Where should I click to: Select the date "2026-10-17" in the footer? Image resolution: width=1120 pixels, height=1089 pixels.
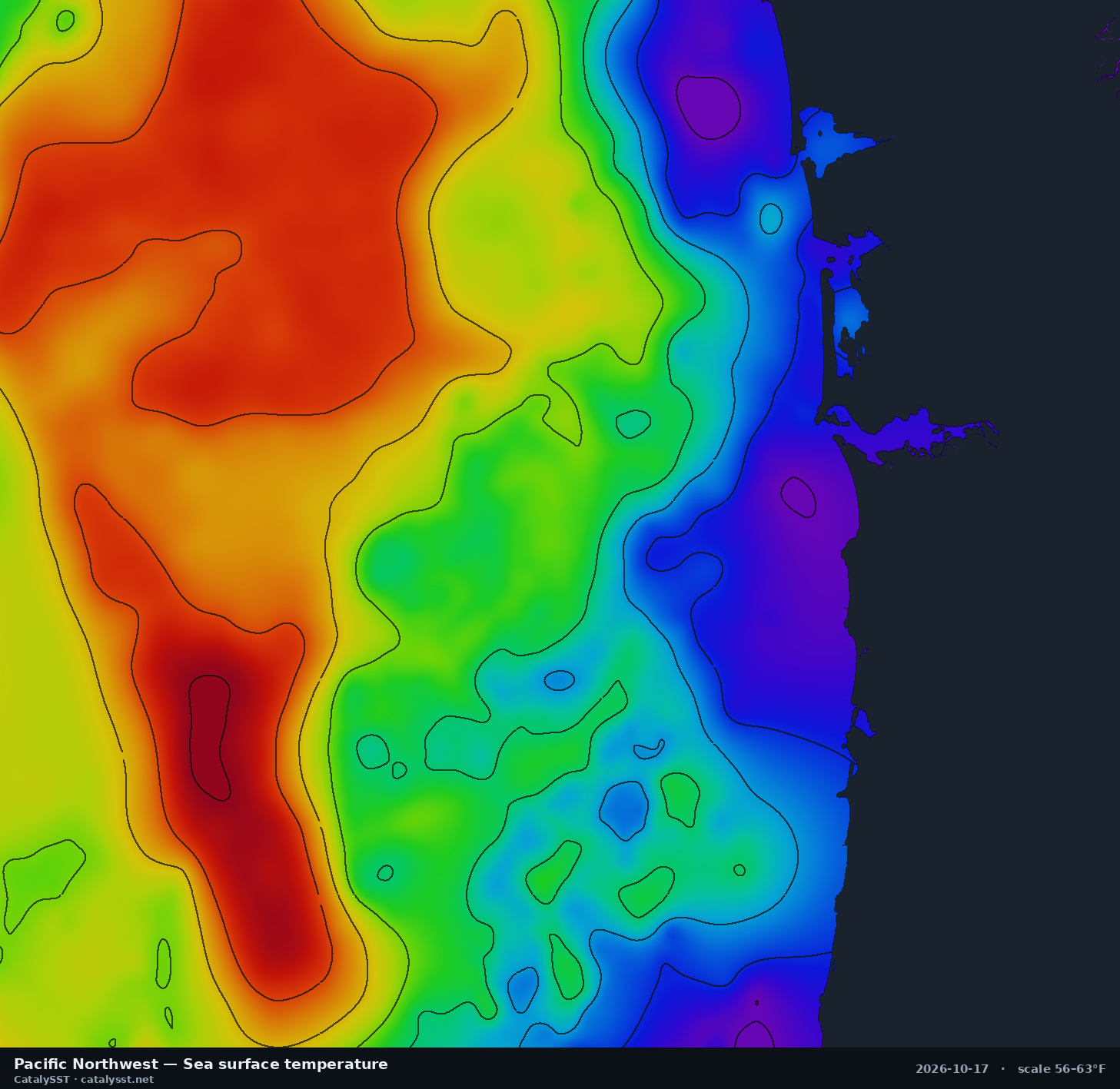[x=952, y=1069]
